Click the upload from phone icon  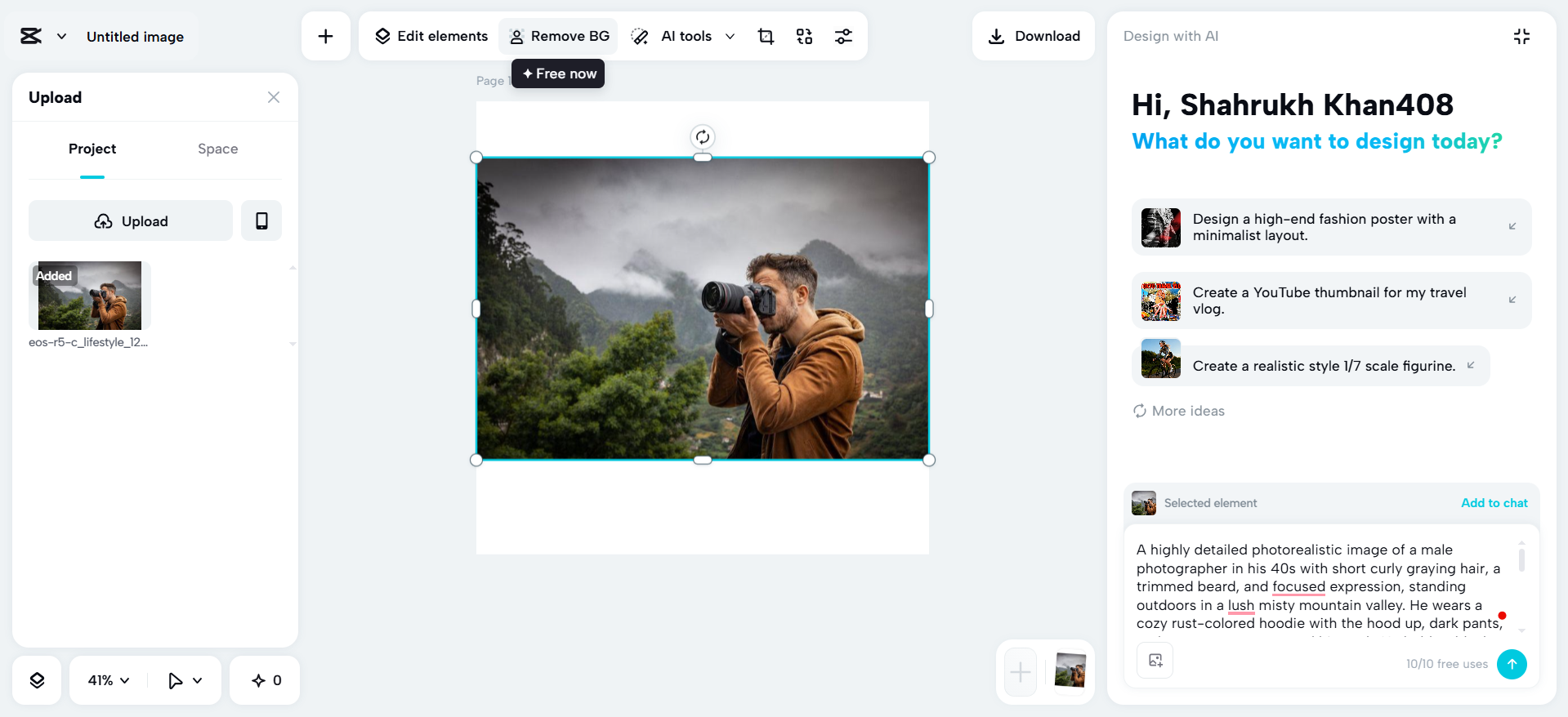(x=261, y=220)
